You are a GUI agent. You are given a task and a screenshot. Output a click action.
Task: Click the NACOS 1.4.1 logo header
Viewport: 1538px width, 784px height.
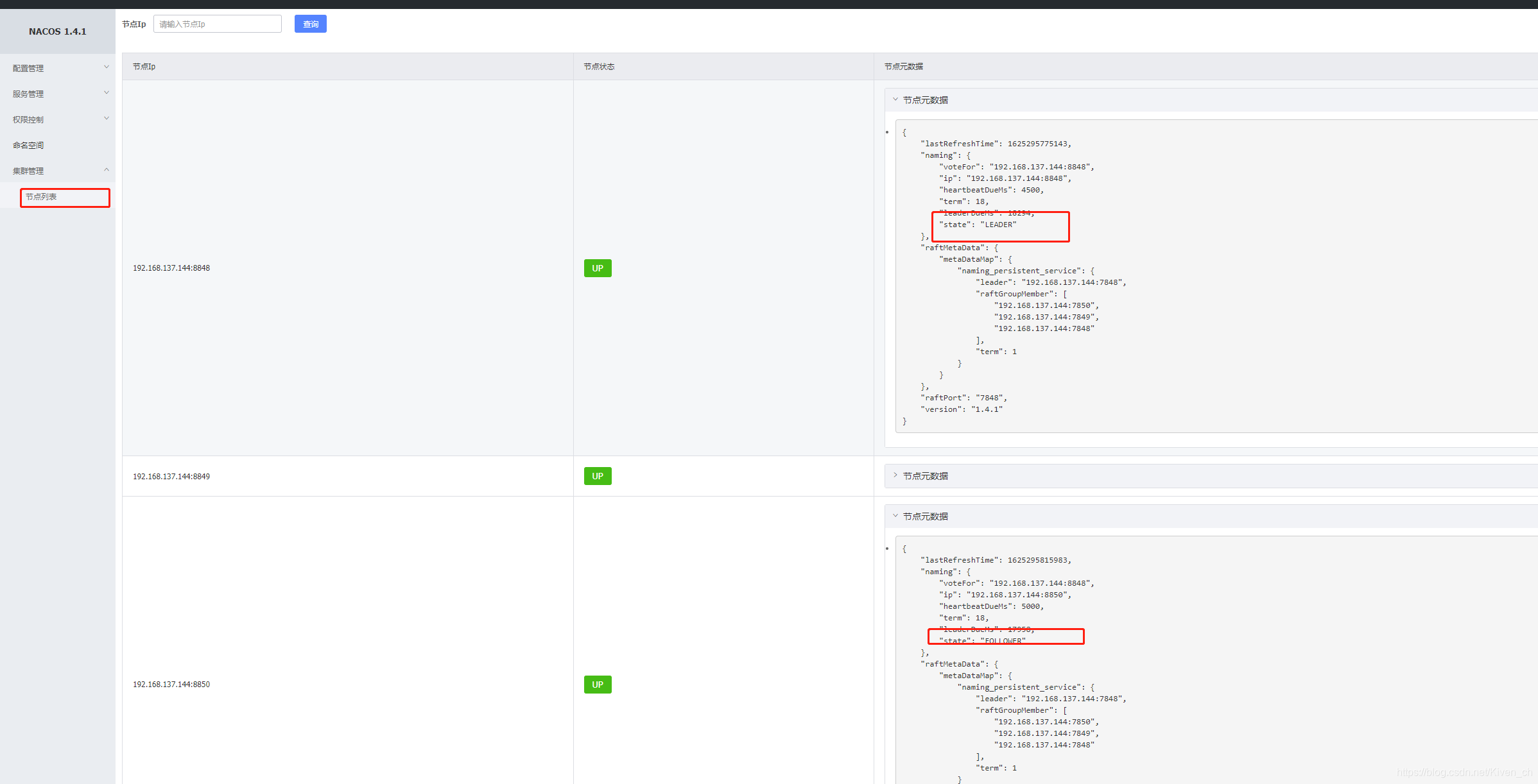point(57,31)
